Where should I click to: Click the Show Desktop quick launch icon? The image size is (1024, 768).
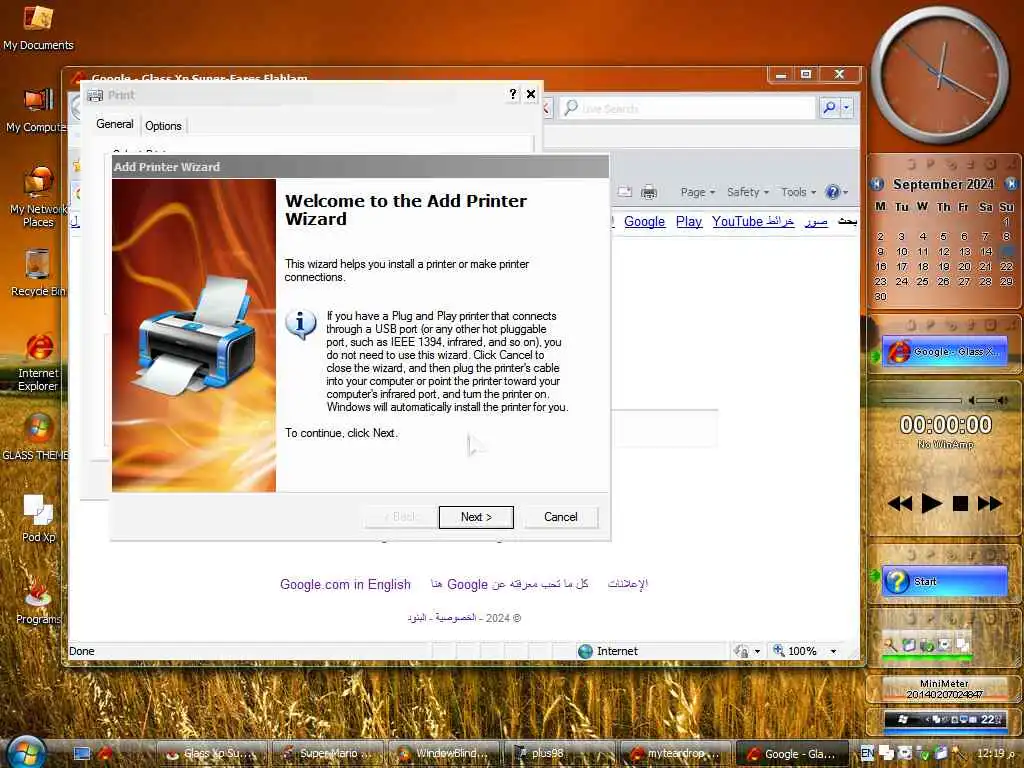(x=82, y=754)
